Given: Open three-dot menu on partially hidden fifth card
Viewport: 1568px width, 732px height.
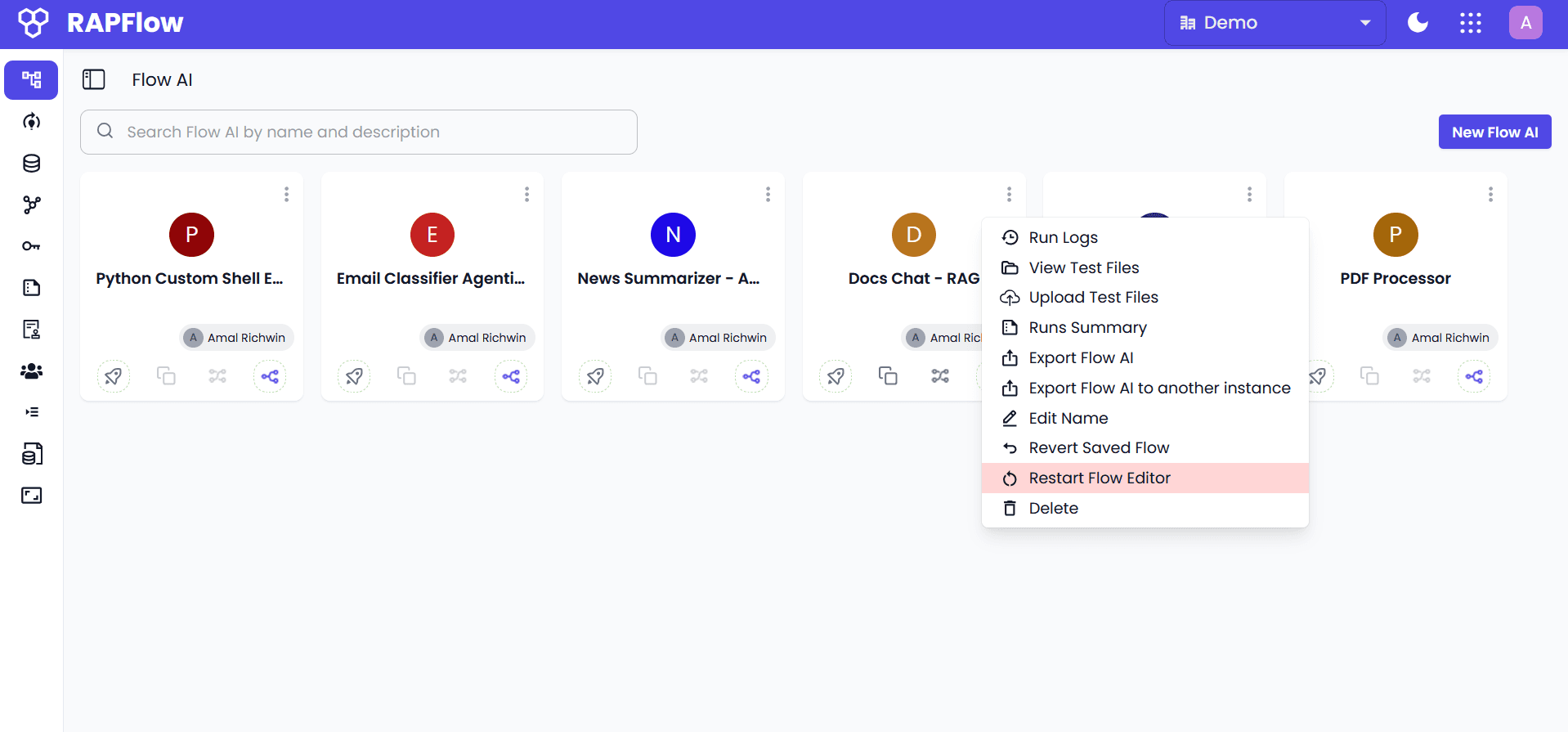Looking at the screenshot, I should (x=1249, y=194).
